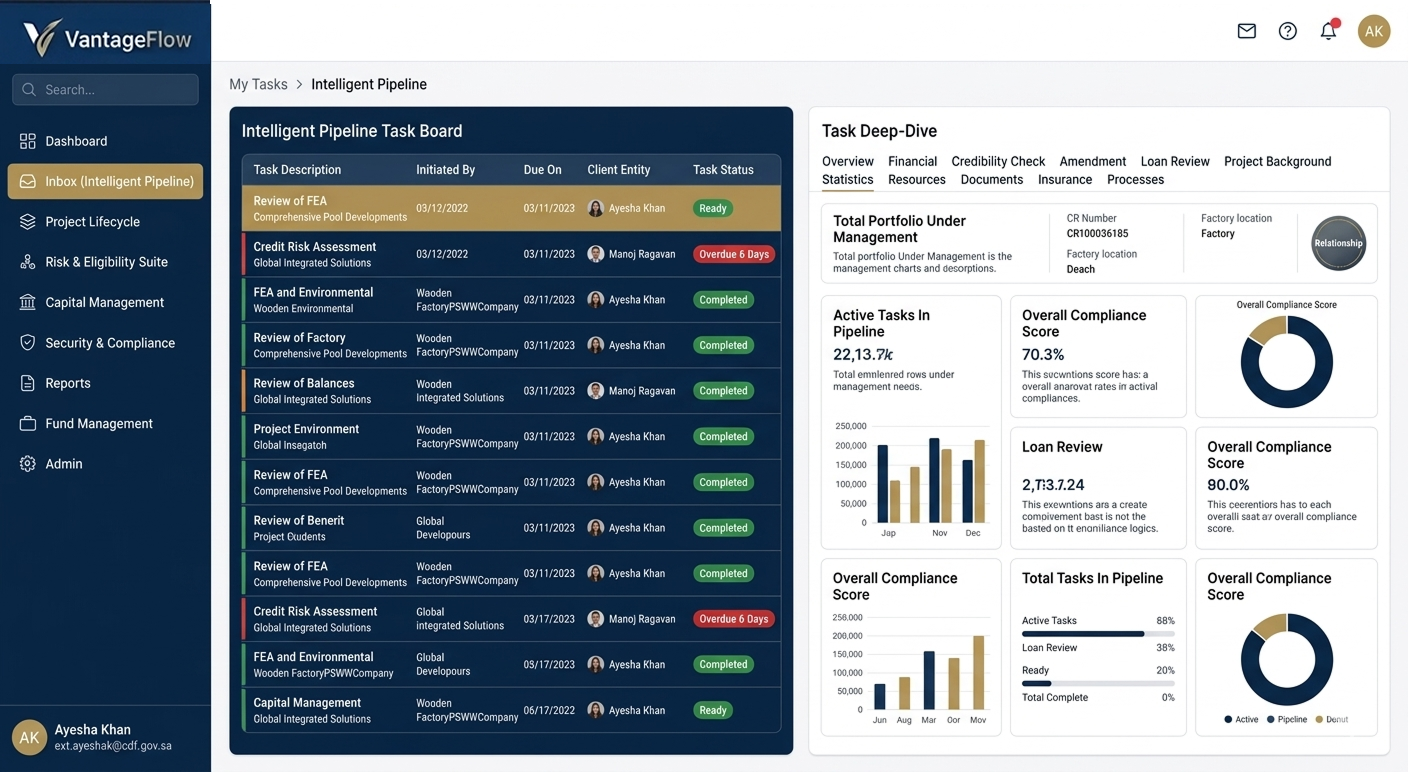The height and width of the screenshot is (772, 1408).
Task: Click the Fund Management briefcase icon
Action: pos(28,424)
